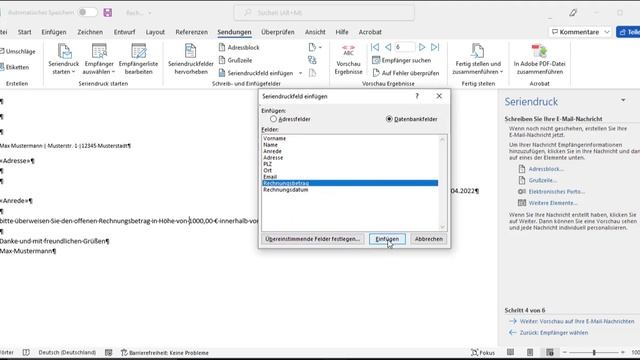Select Rechnungsbetrag in field list
Screen dimensions: 640x360
(x=350, y=183)
